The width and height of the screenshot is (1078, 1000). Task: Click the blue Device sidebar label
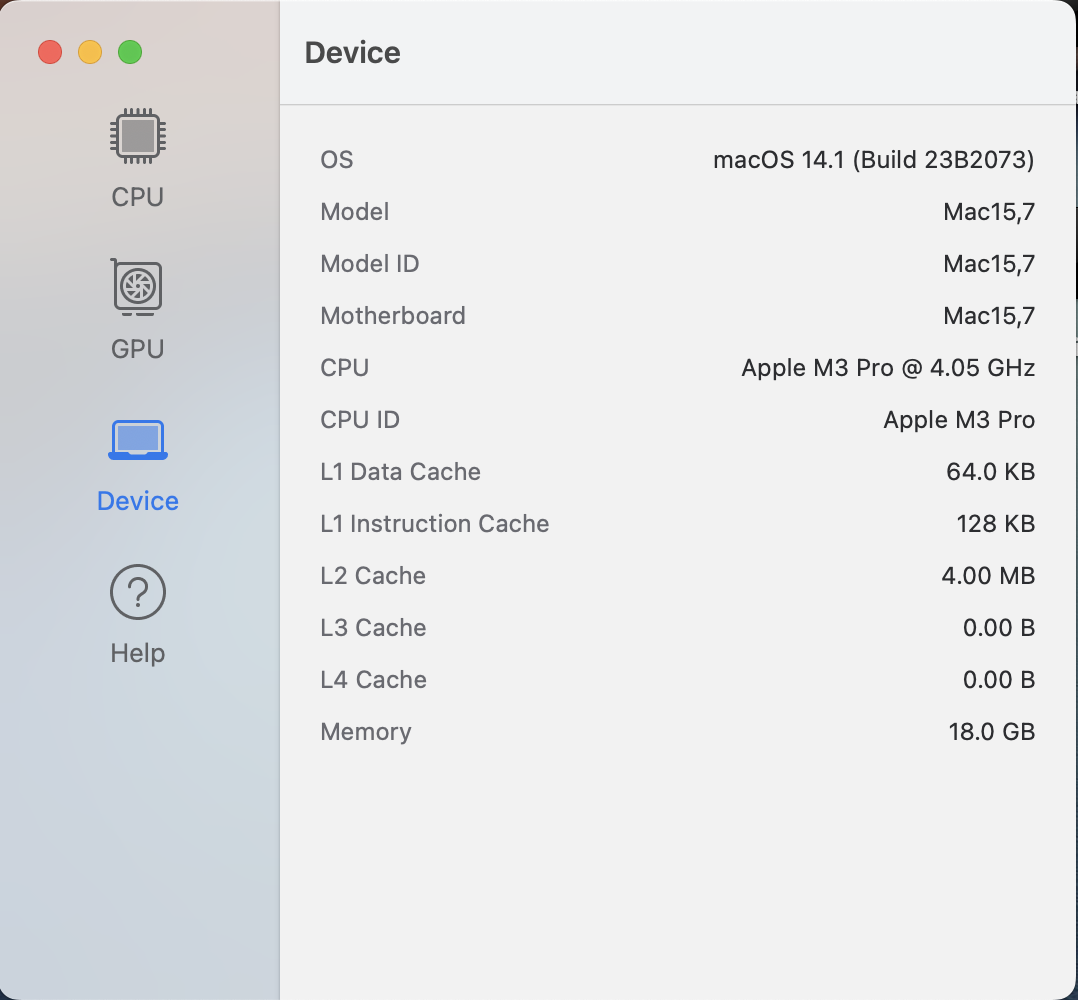137,501
